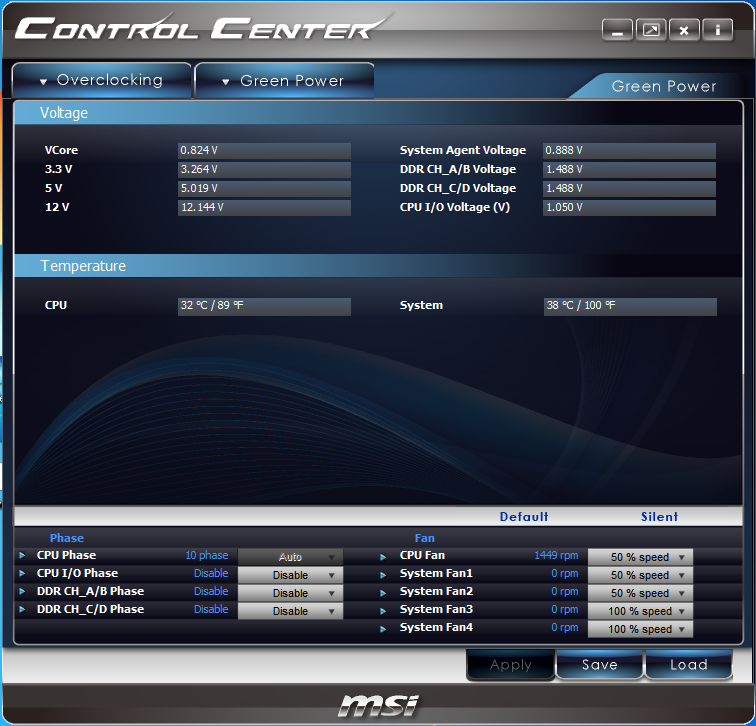756x726 pixels.
Task: Click the Phase section heading
Action: [67, 538]
